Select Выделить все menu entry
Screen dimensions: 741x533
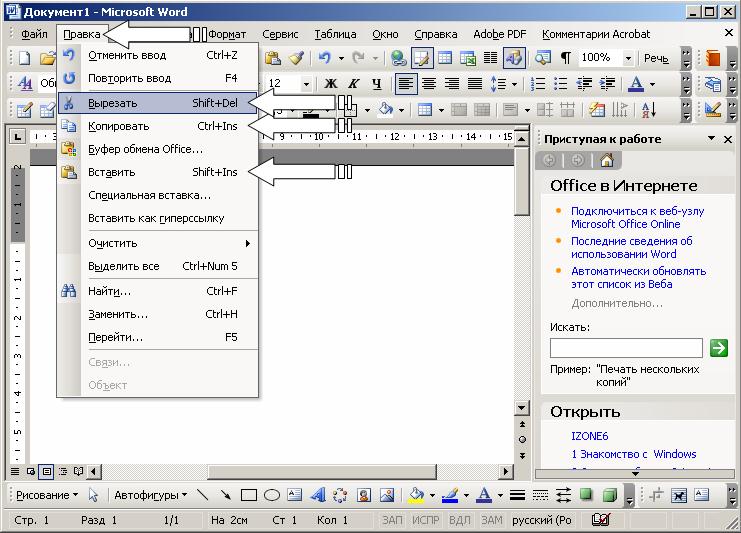pos(158,266)
